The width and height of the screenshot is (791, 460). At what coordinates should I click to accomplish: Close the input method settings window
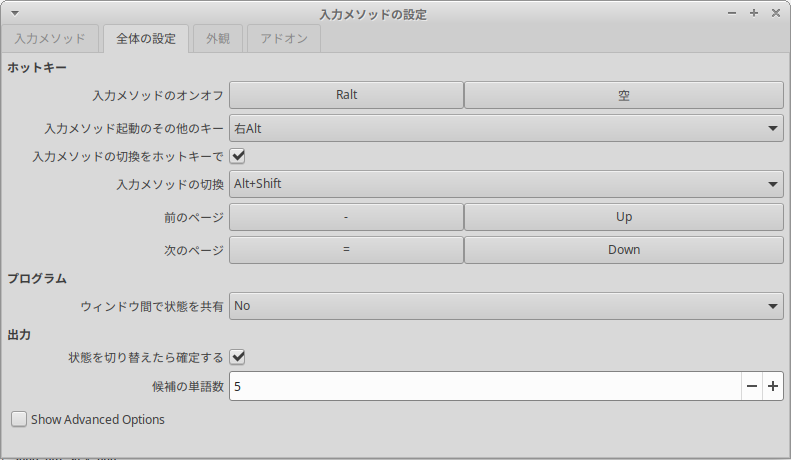[x=776, y=14]
